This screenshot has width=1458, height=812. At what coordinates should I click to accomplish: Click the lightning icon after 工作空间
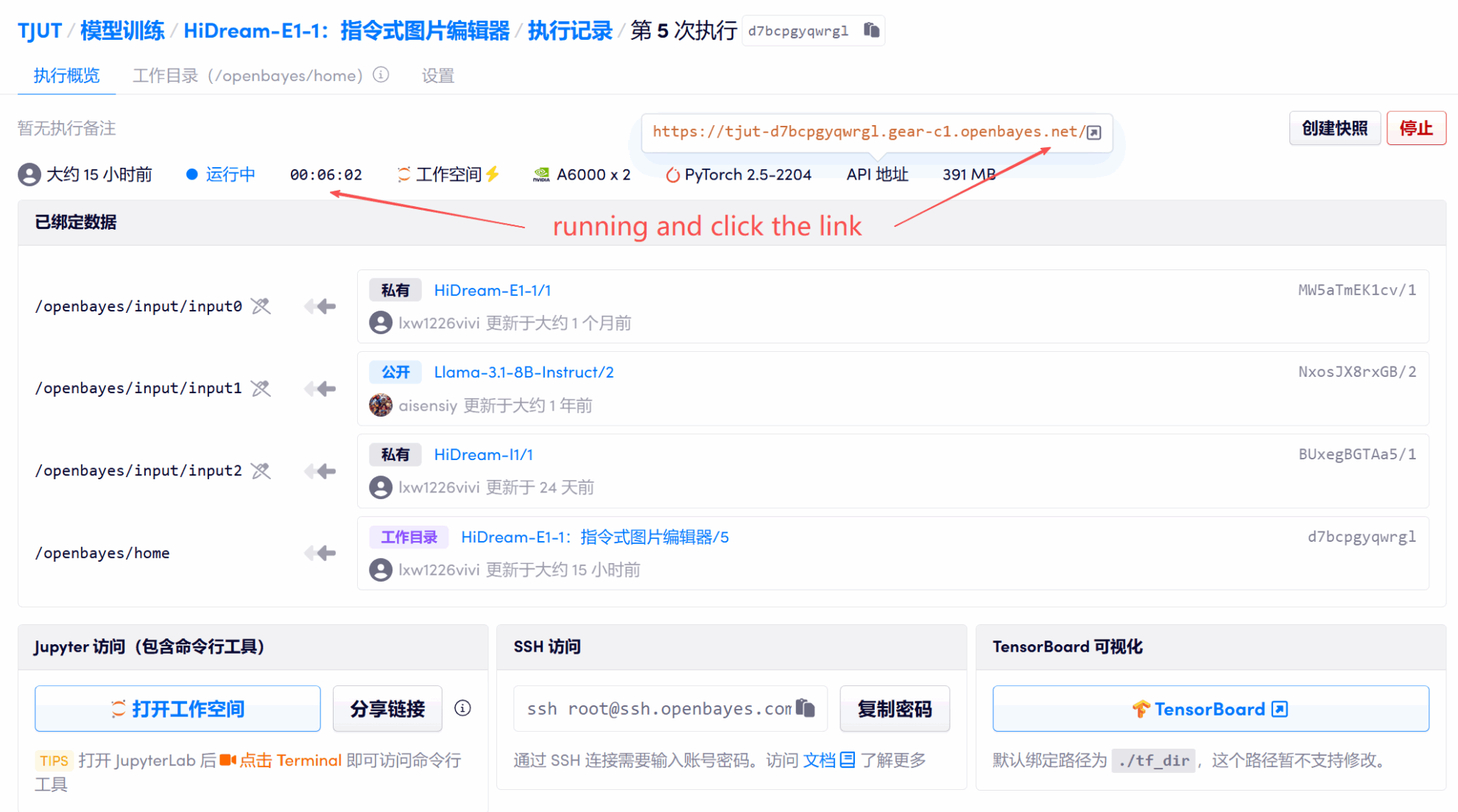(x=493, y=174)
